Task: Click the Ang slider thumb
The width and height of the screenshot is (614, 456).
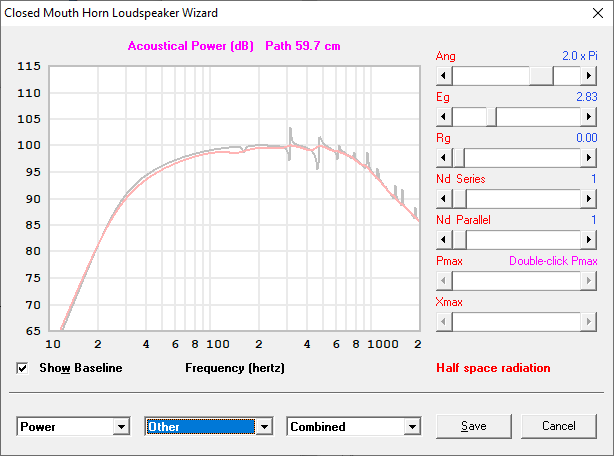Action: (541, 76)
